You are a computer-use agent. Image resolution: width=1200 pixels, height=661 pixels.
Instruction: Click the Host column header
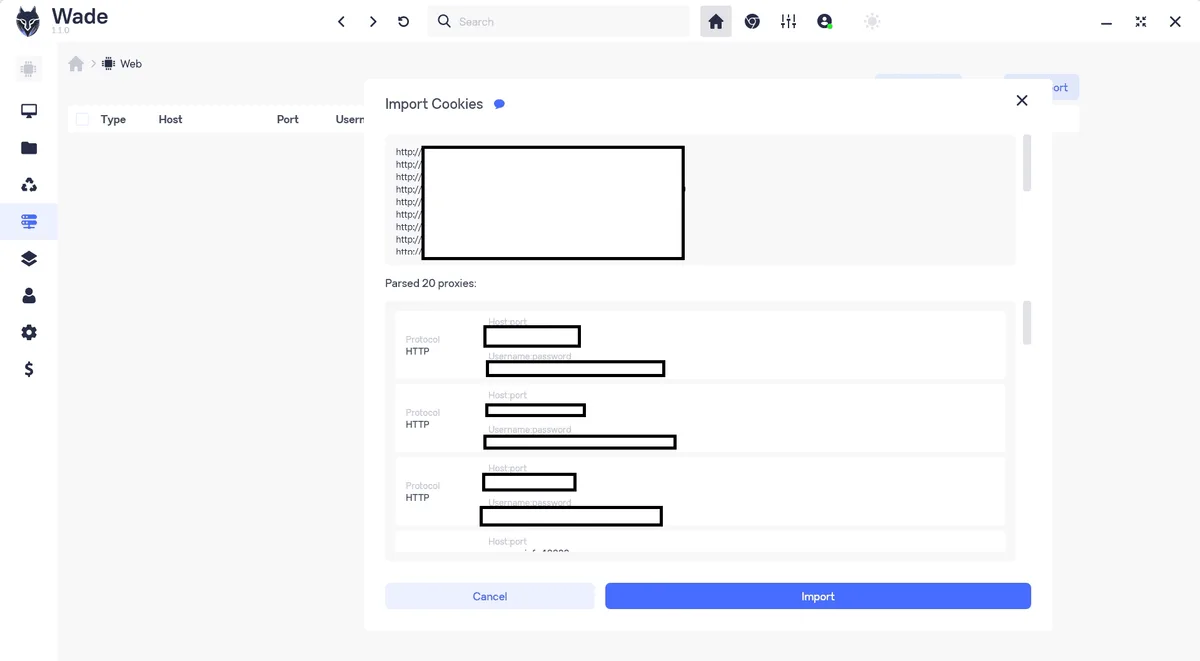(170, 119)
